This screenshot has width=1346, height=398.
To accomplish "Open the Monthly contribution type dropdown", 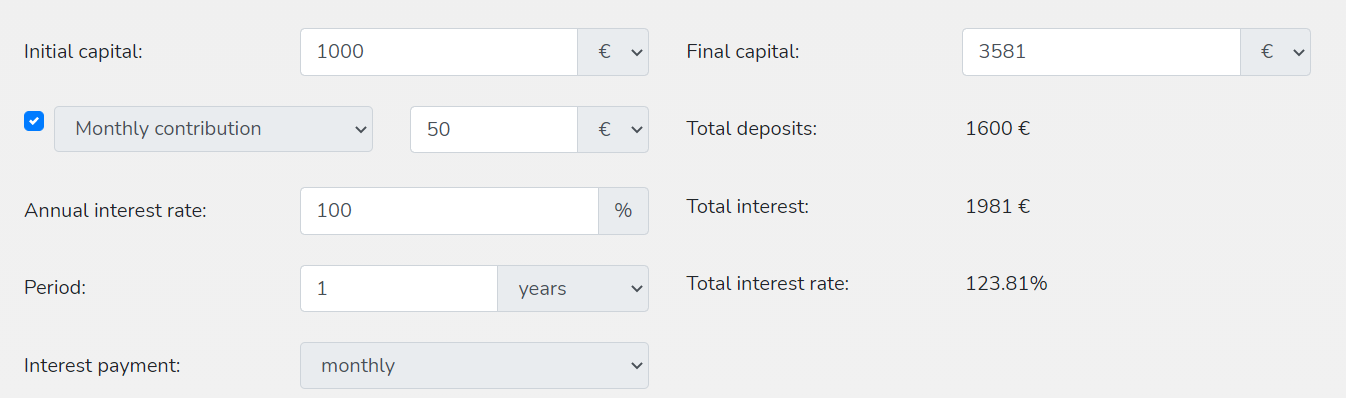I will pyautogui.click(x=213, y=129).
